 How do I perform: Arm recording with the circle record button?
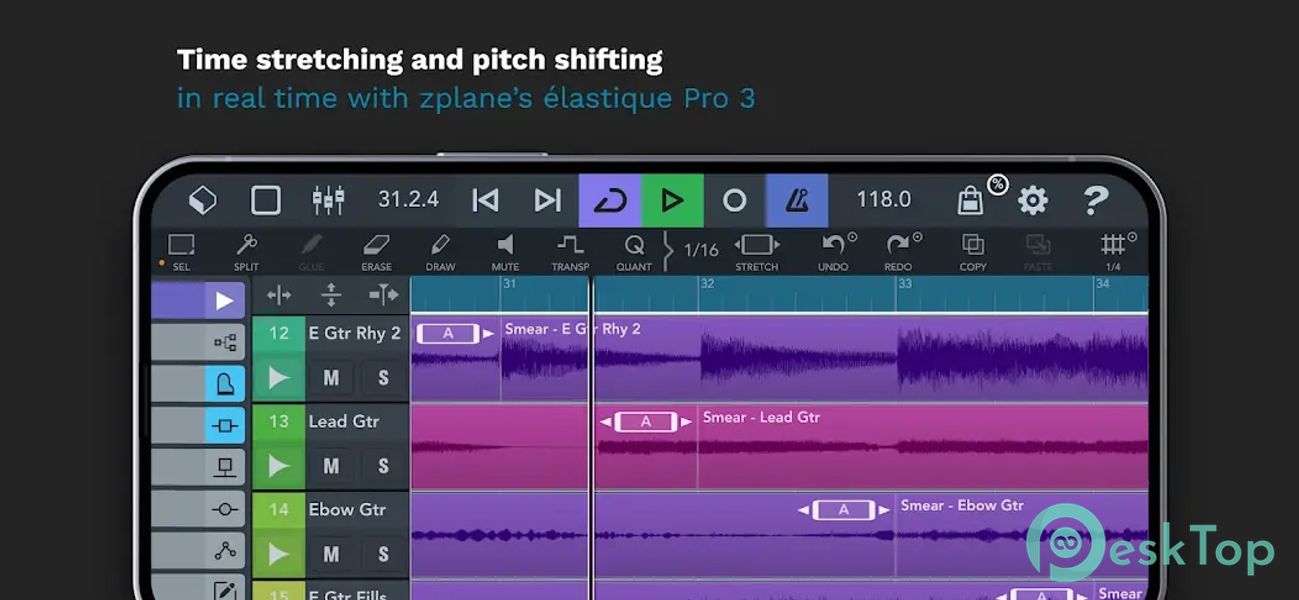click(735, 200)
